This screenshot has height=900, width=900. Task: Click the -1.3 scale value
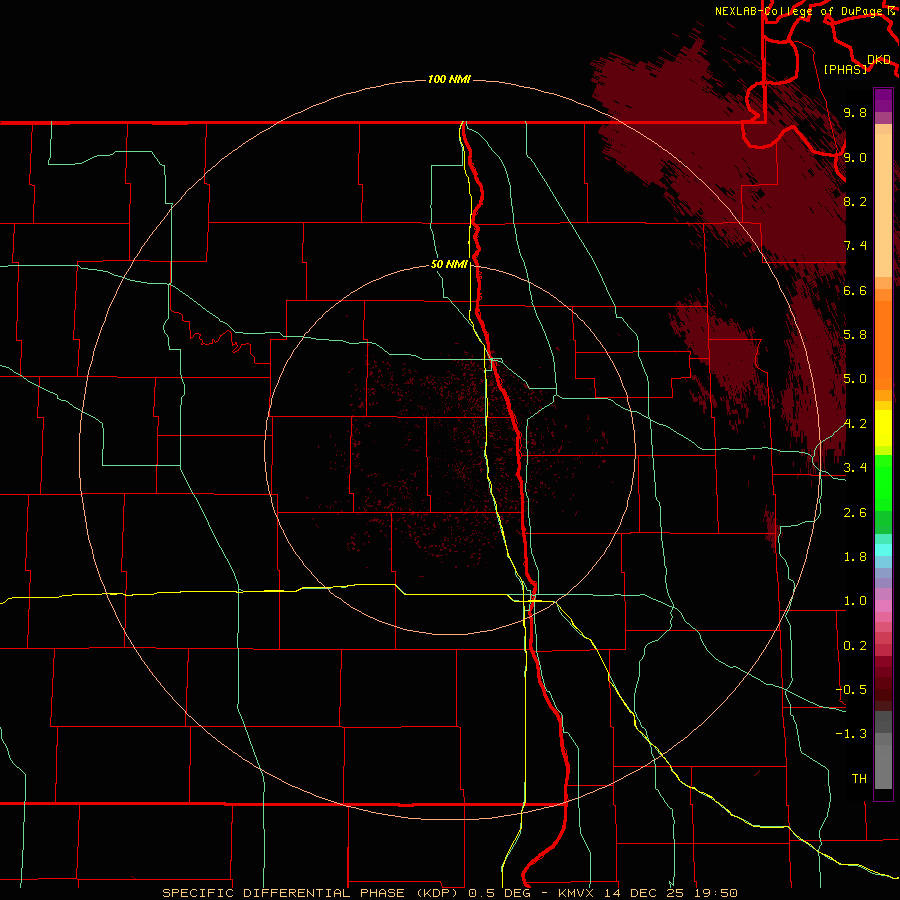pyautogui.click(x=852, y=734)
